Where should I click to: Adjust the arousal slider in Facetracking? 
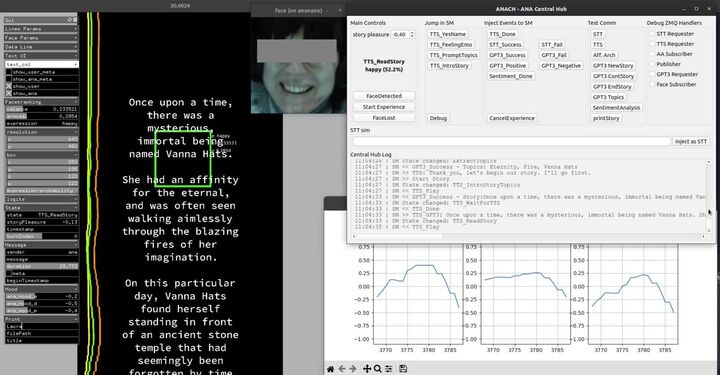click(41, 116)
